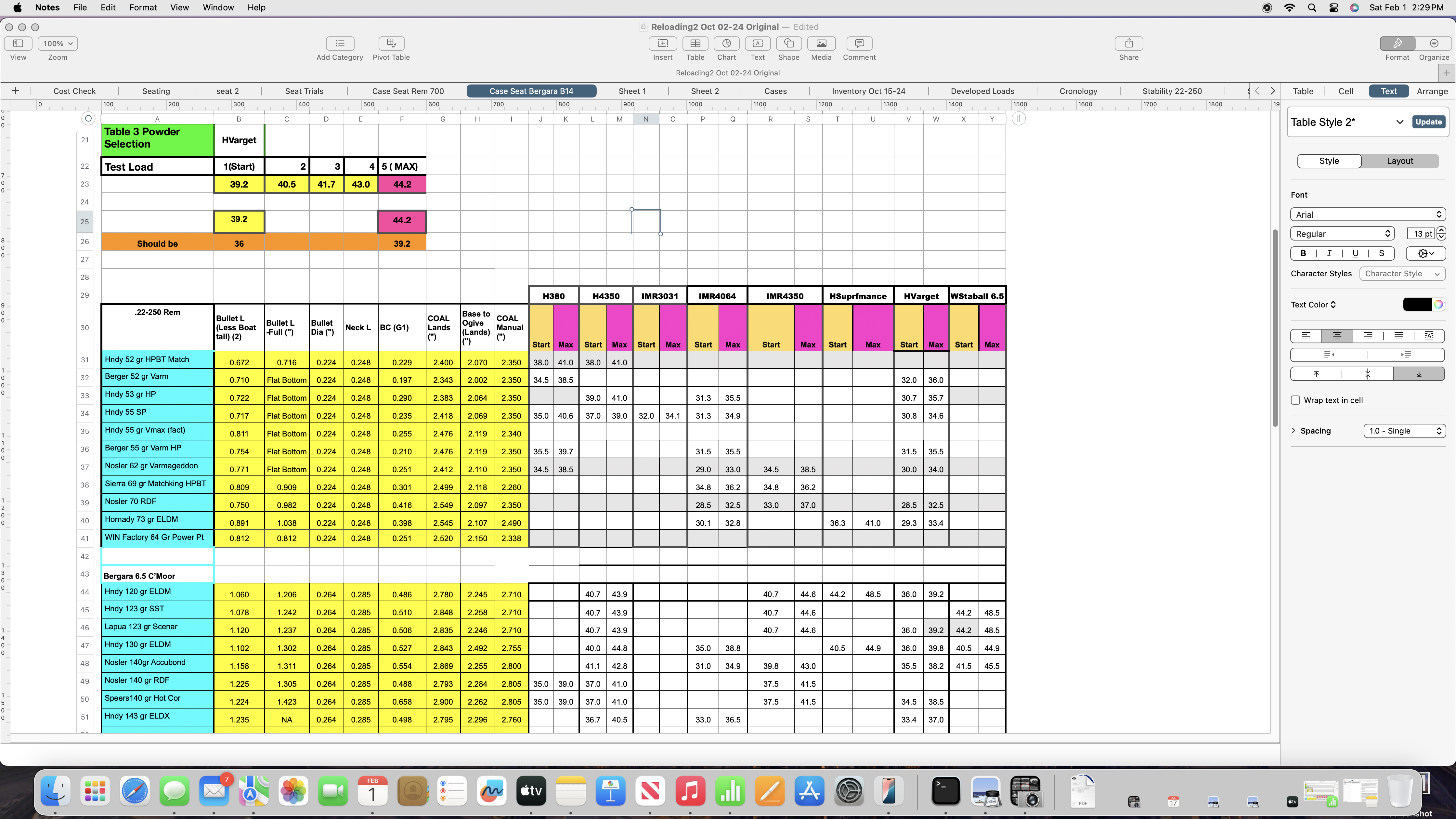
Task: Open the Media insert tool
Action: 821,44
